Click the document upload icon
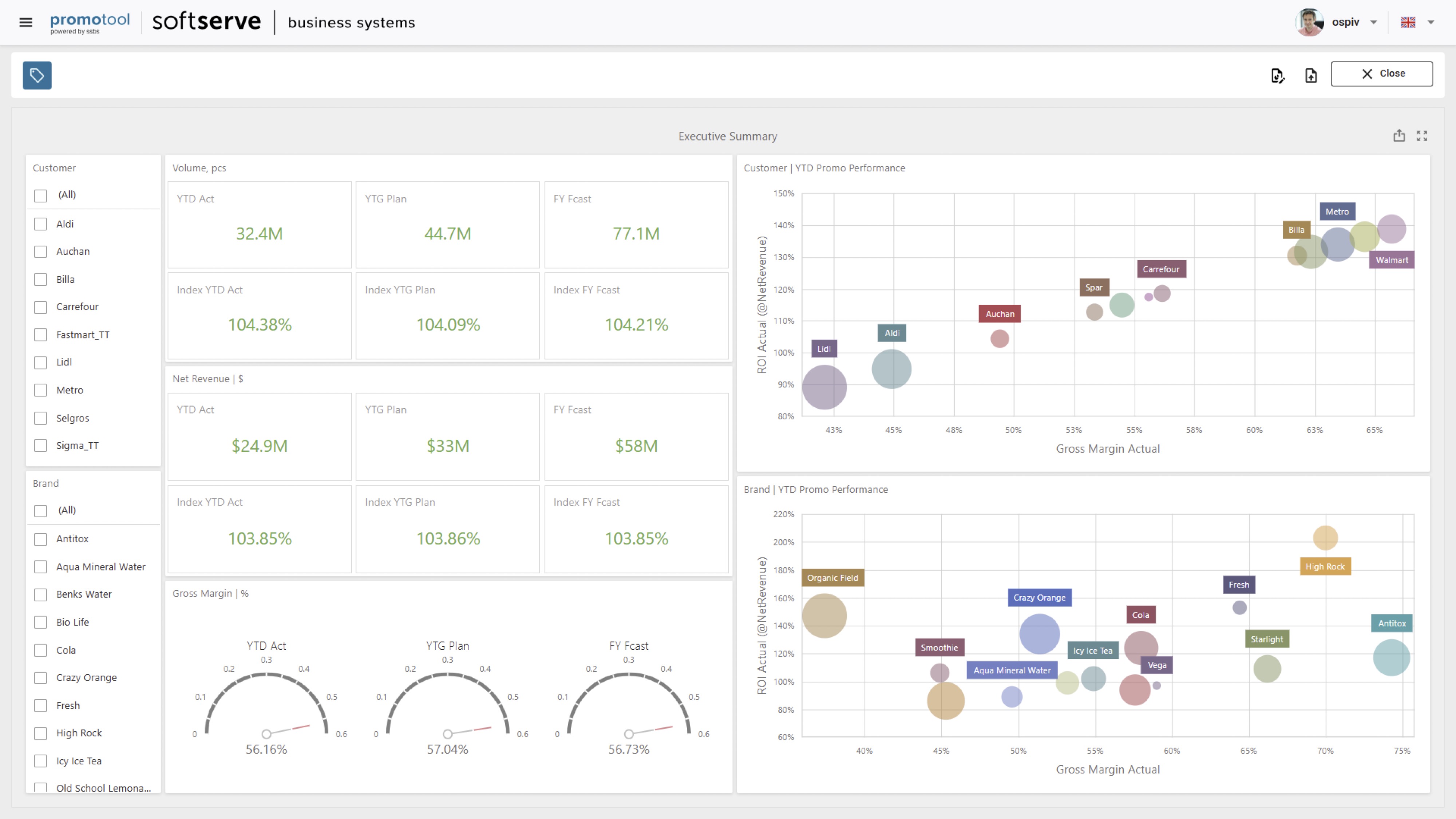 tap(1311, 75)
